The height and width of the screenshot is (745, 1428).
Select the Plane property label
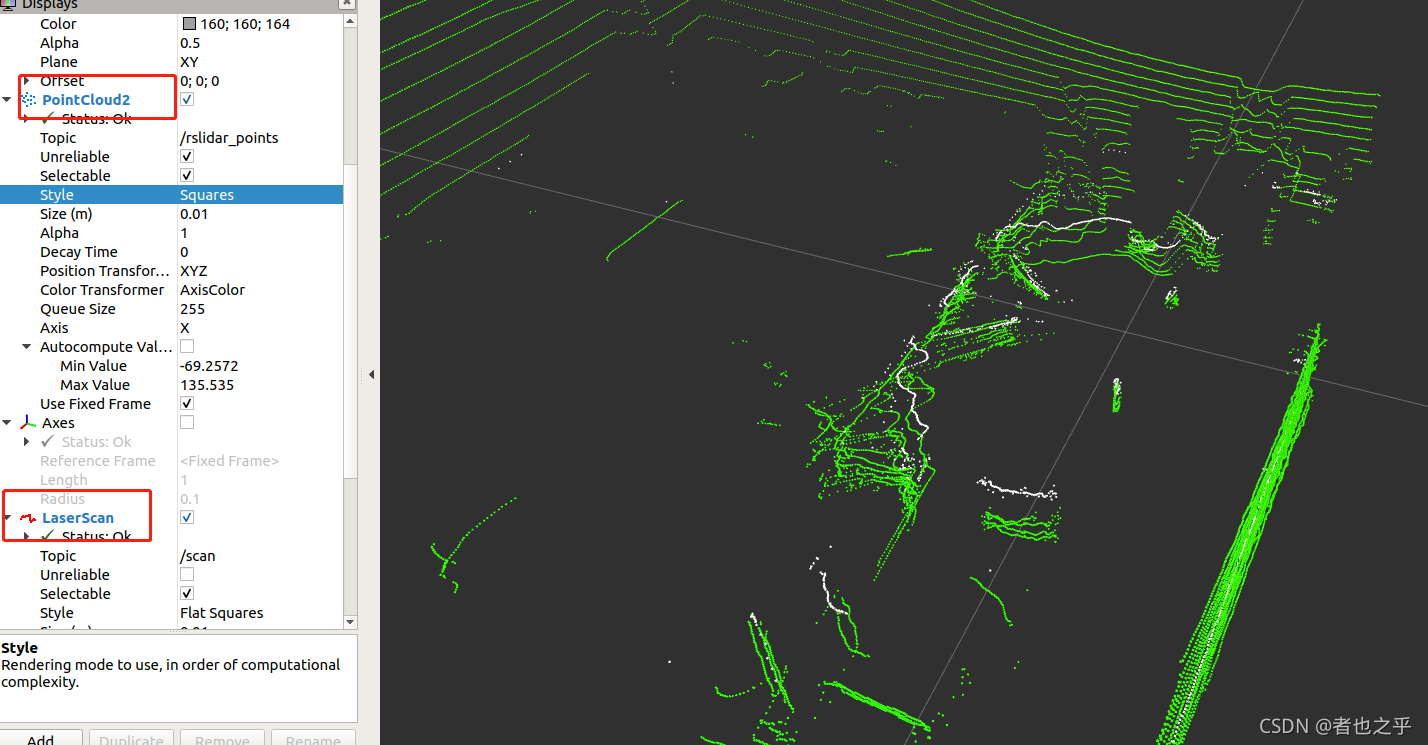pyautogui.click(x=59, y=62)
